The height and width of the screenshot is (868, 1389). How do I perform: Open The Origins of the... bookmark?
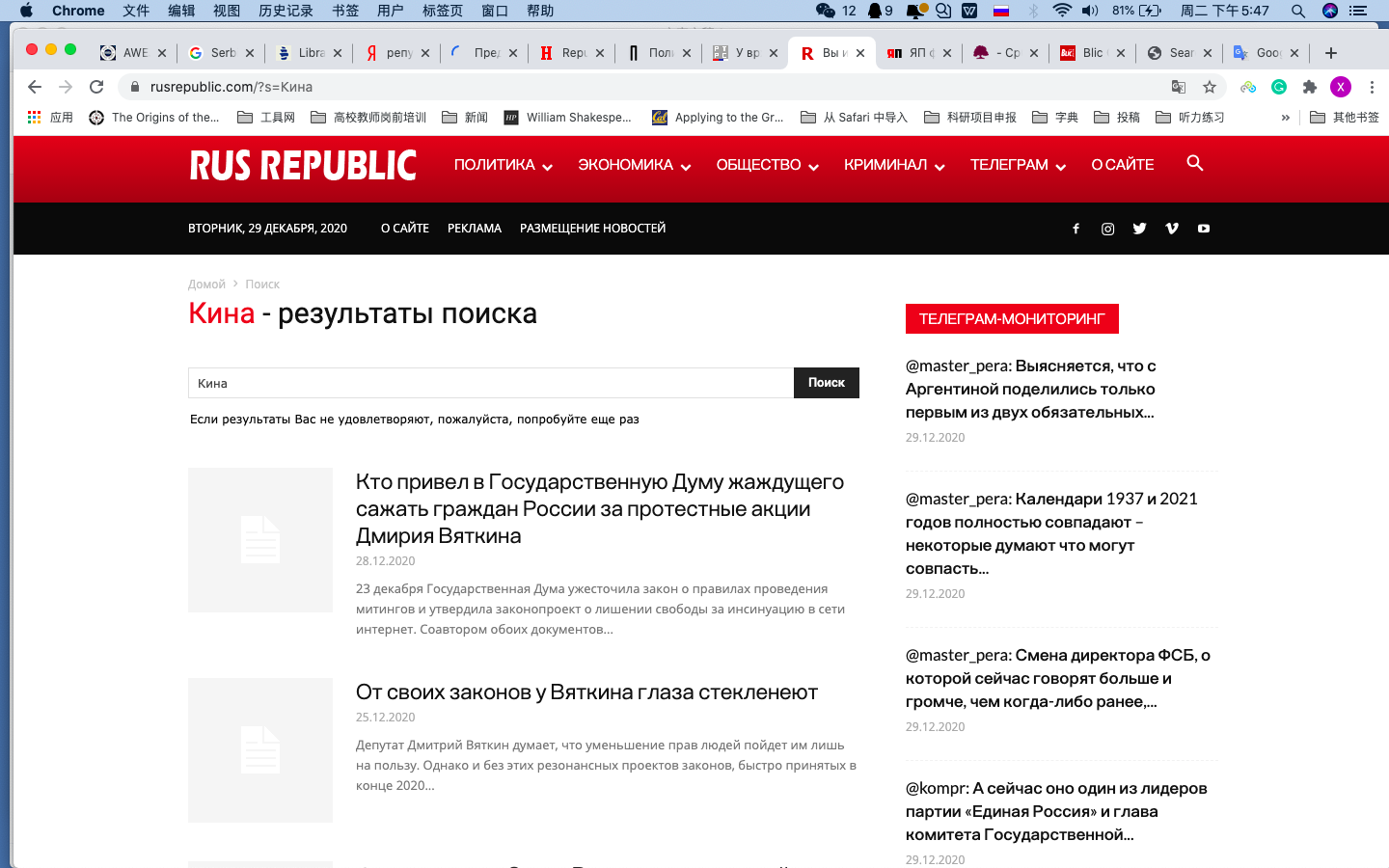(x=154, y=118)
